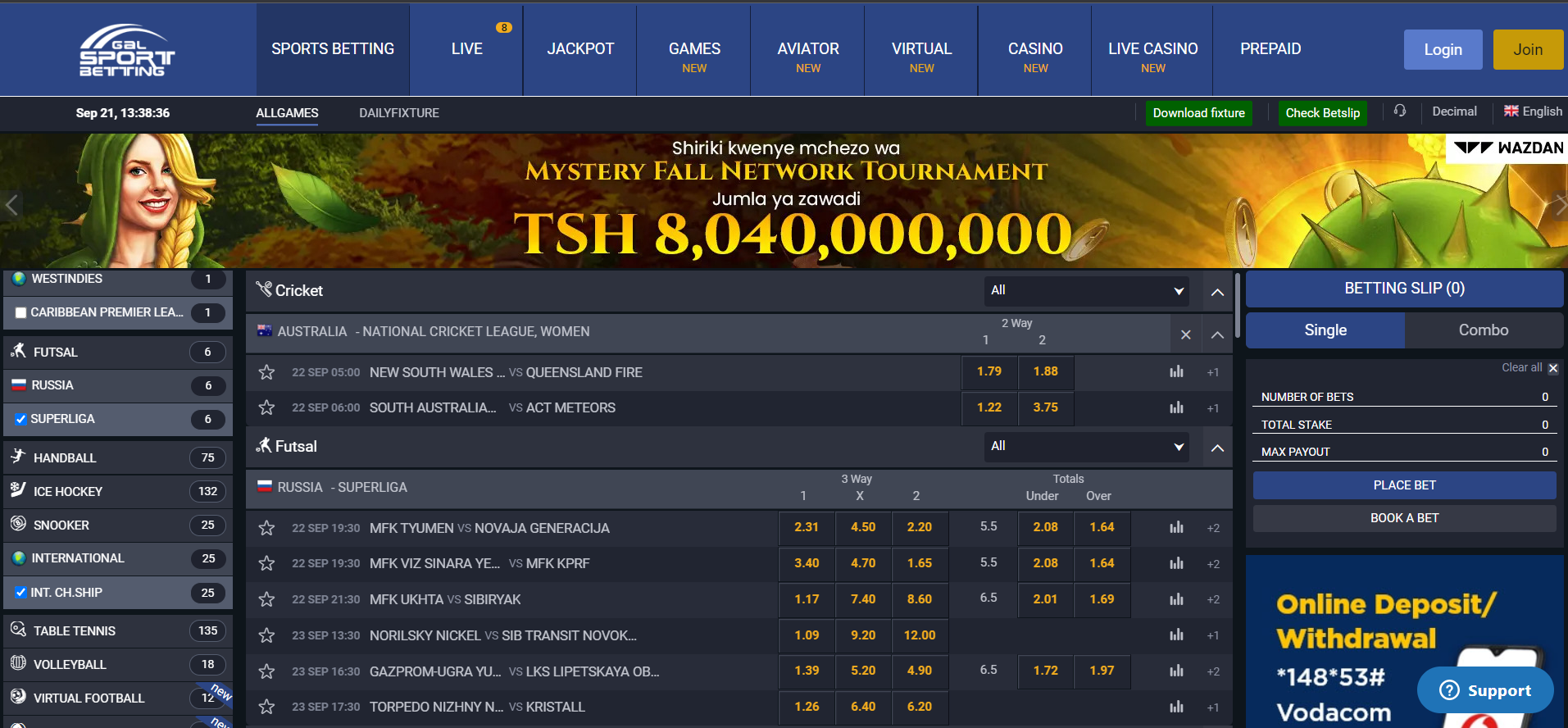
Task: Open statistics for MFK Ukhta match
Action: pyautogui.click(x=1177, y=599)
